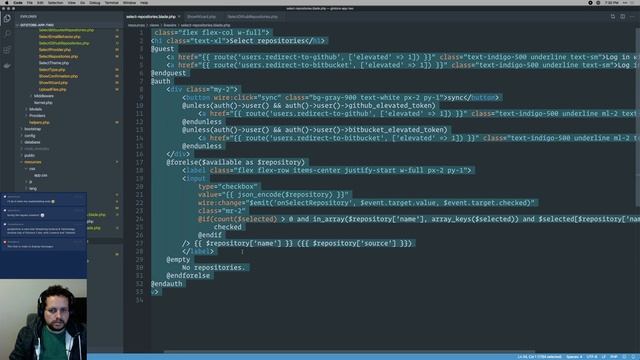The image size is (640, 360).
Task: Open the Extensions view in activity bar
Action: pyautogui.click(x=7, y=50)
